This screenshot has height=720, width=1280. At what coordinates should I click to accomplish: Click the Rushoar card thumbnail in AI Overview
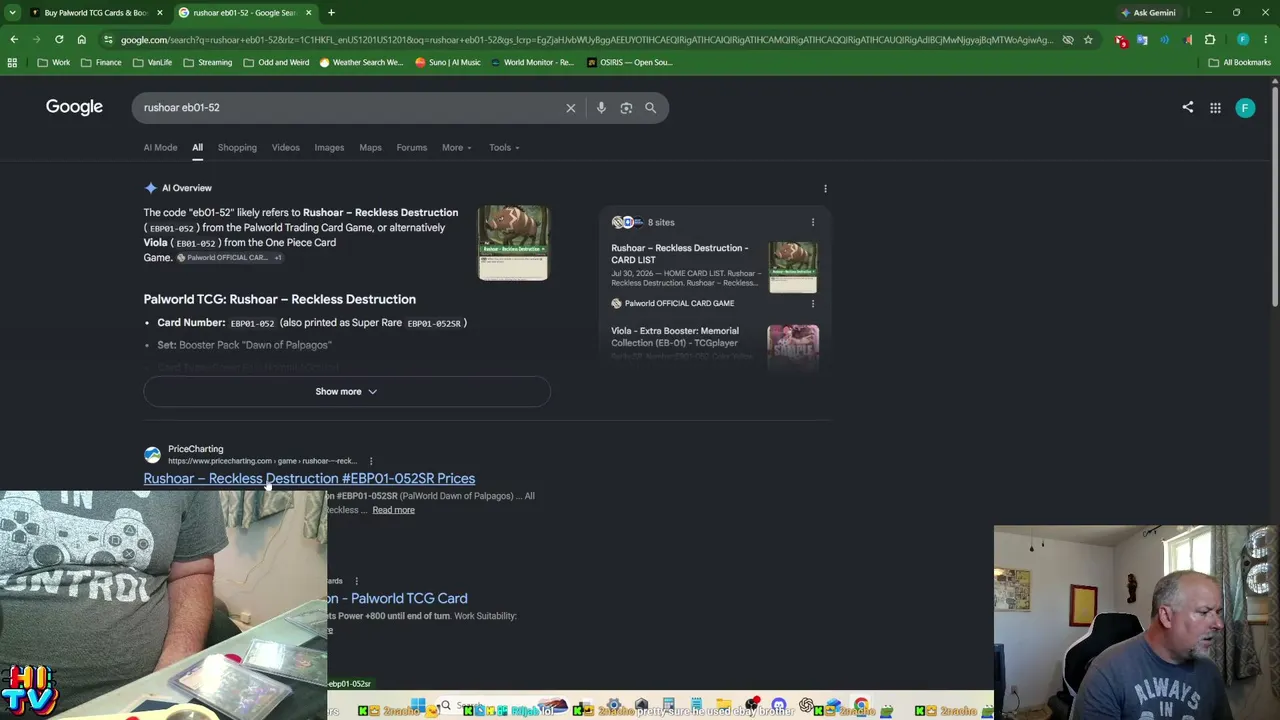[x=513, y=243]
